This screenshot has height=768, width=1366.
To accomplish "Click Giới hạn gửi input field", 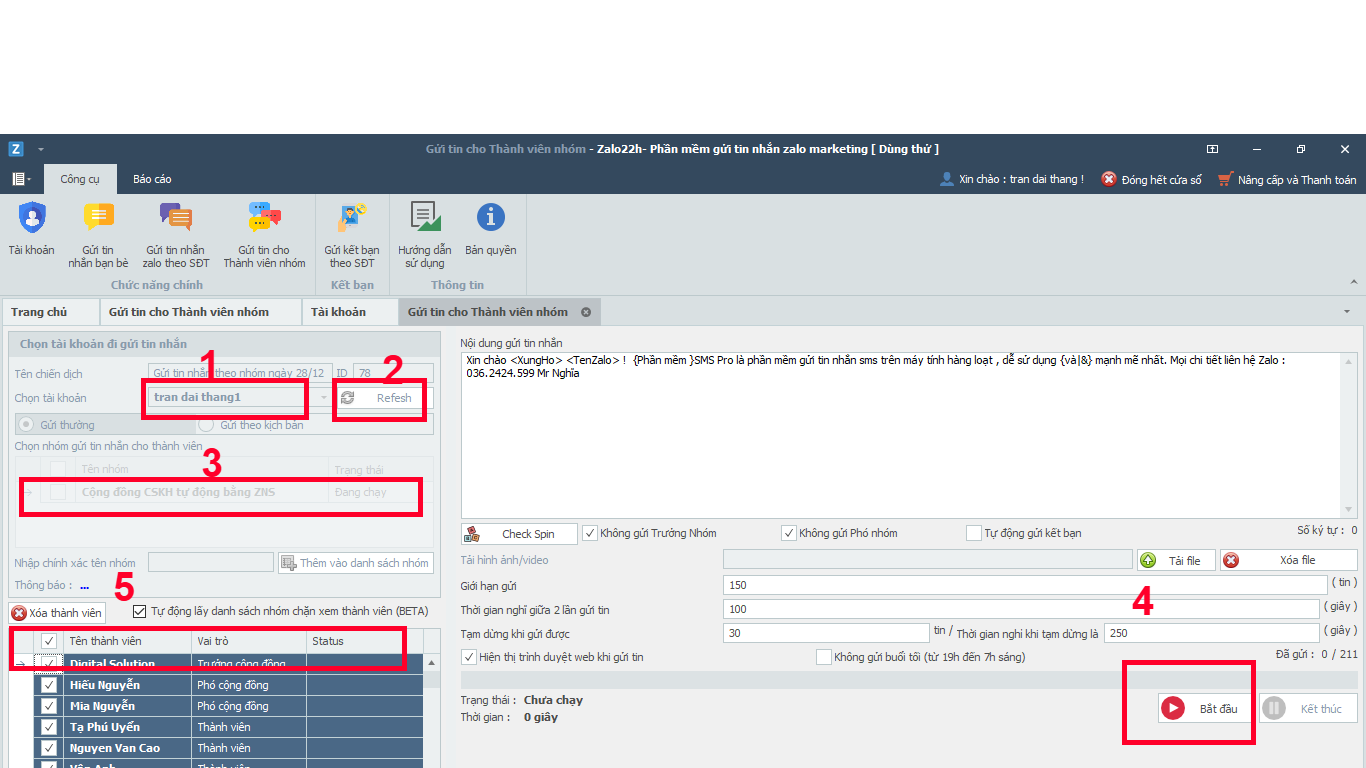I will (1025, 585).
